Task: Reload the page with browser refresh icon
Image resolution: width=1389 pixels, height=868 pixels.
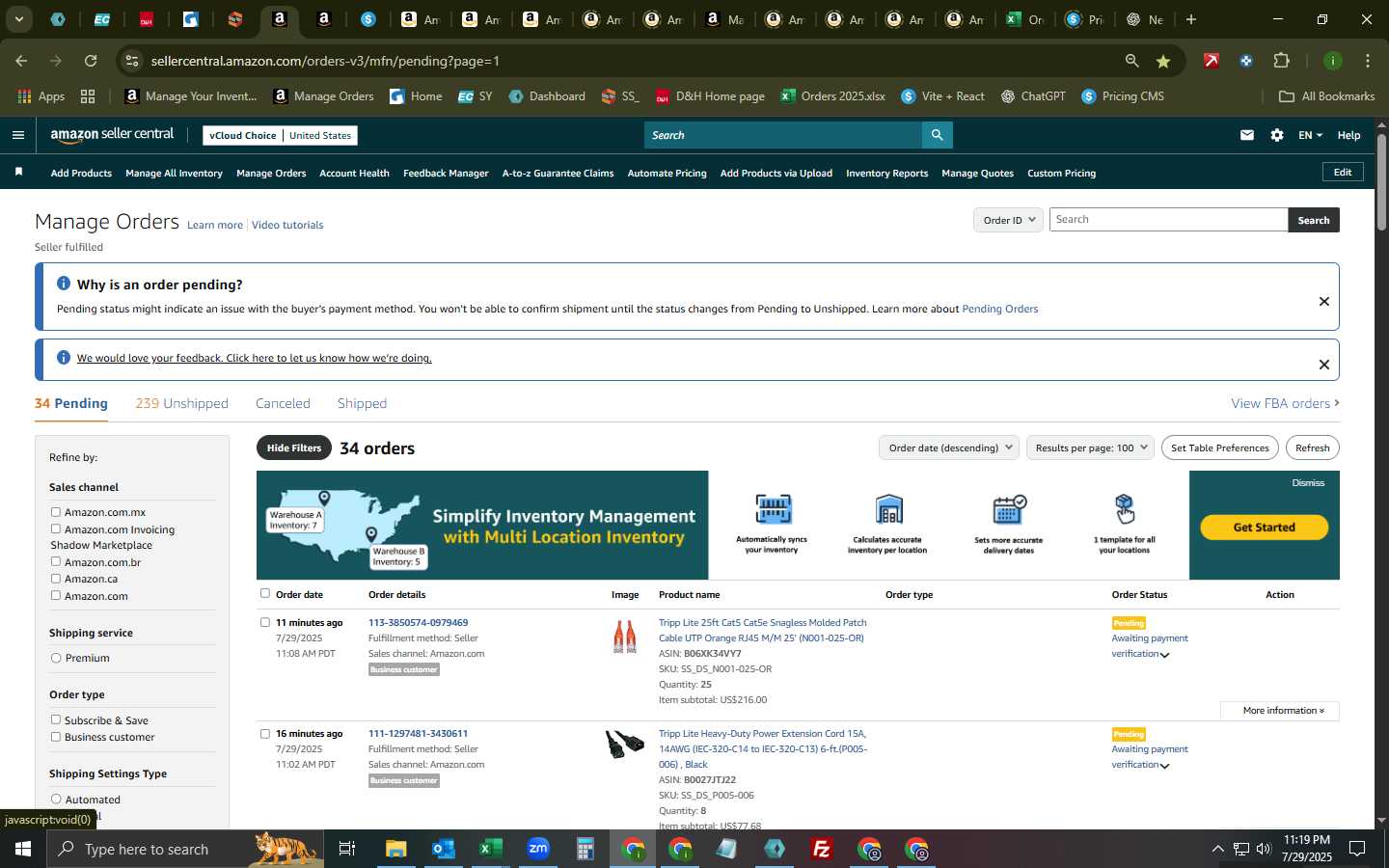Action: tap(91, 61)
